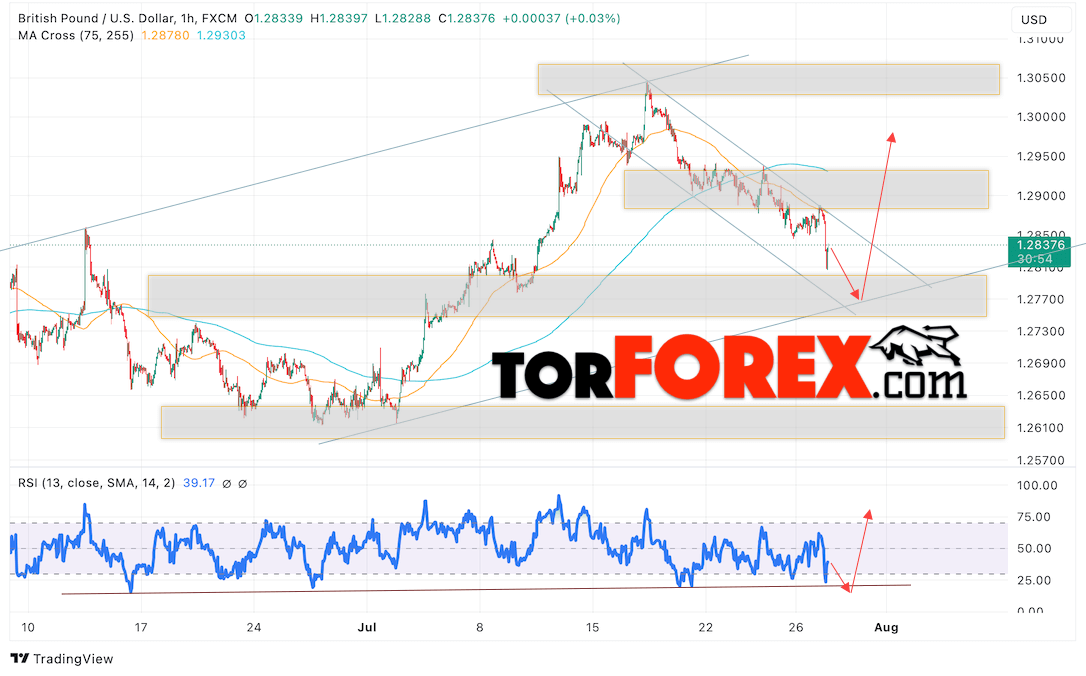Viewport: 1086px width, 676px height.
Task: Click price axis label 1.27700
Action: coord(1041,300)
